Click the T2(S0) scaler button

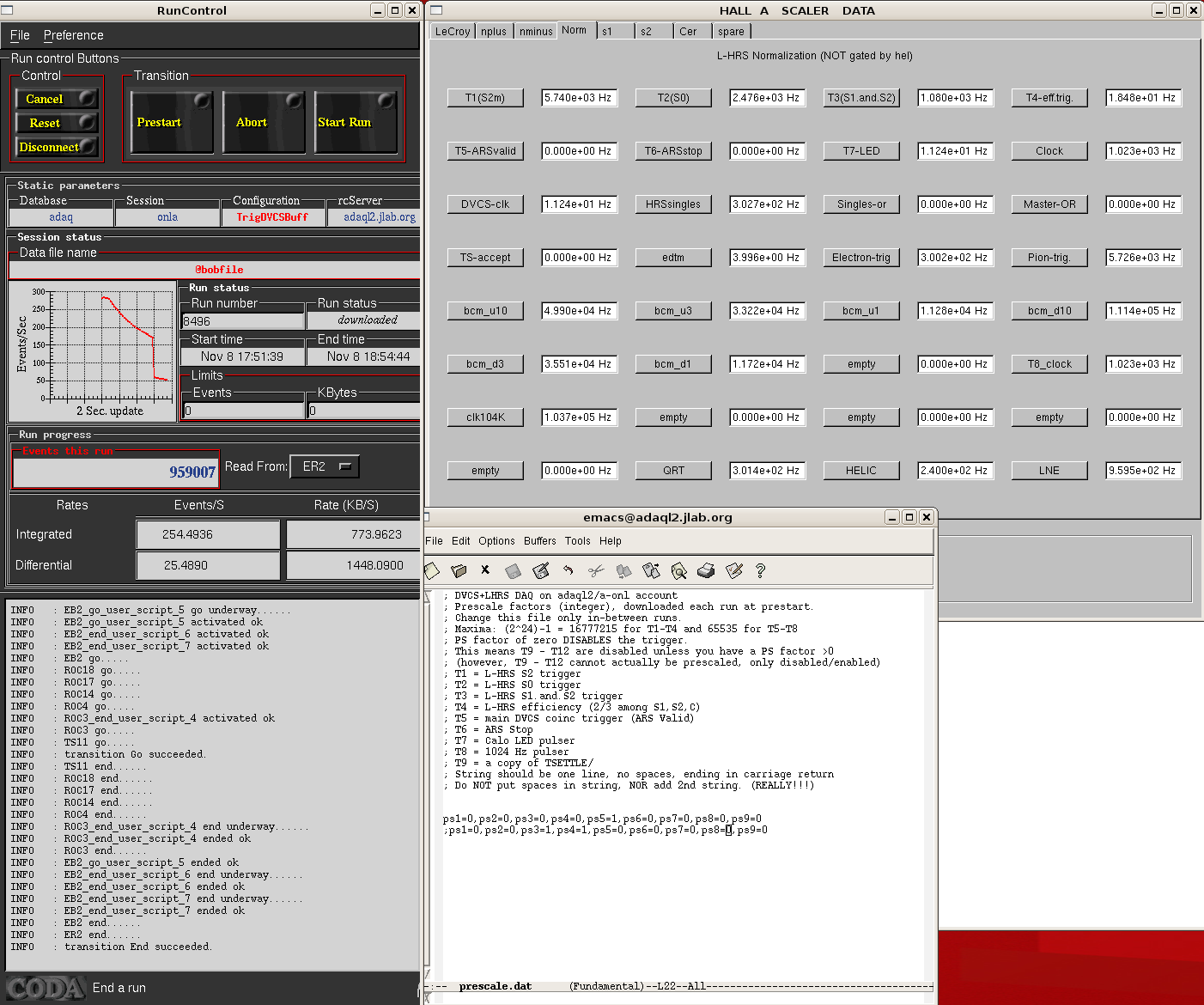point(673,98)
